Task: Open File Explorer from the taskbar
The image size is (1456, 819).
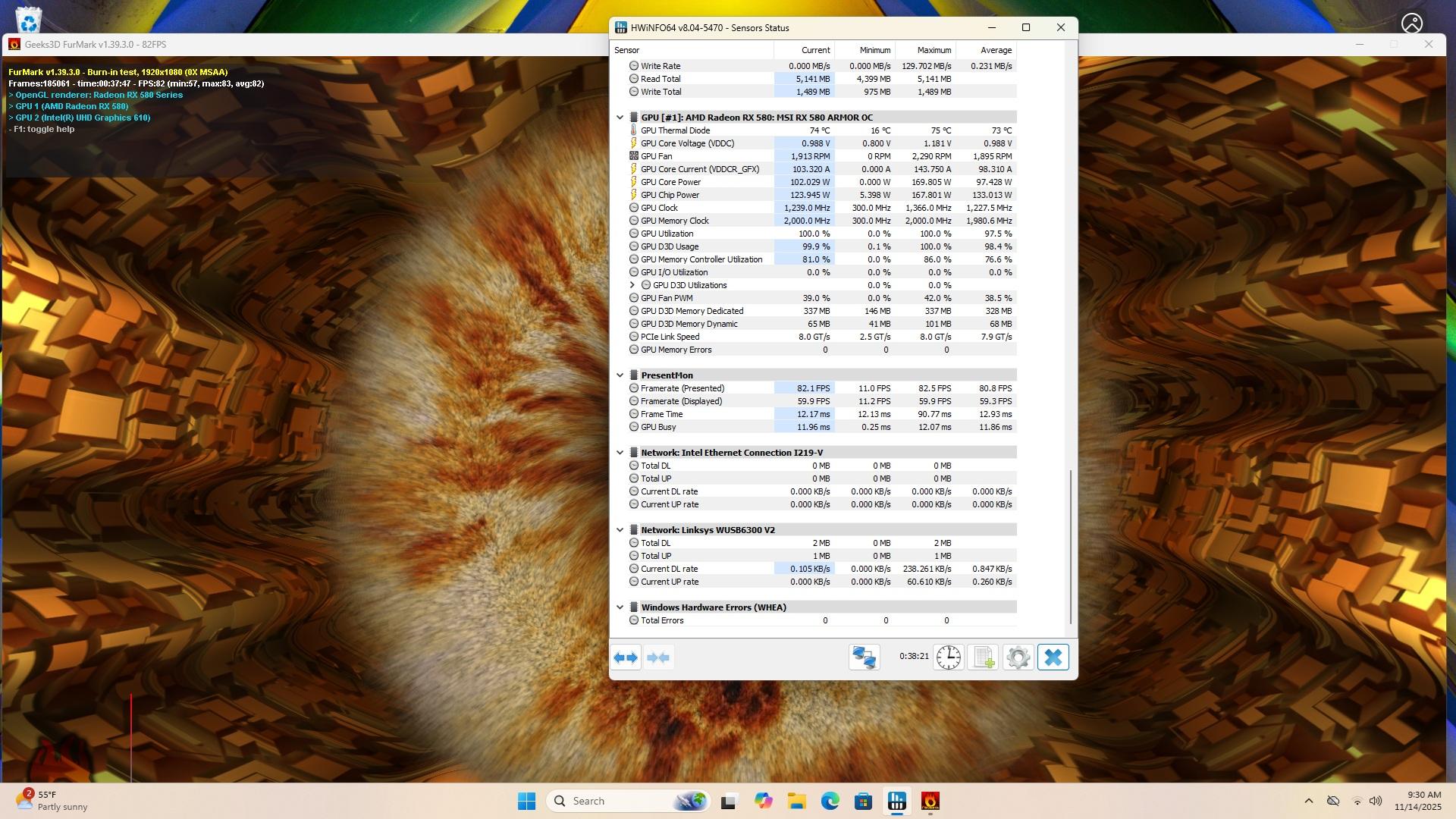Action: click(x=796, y=801)
